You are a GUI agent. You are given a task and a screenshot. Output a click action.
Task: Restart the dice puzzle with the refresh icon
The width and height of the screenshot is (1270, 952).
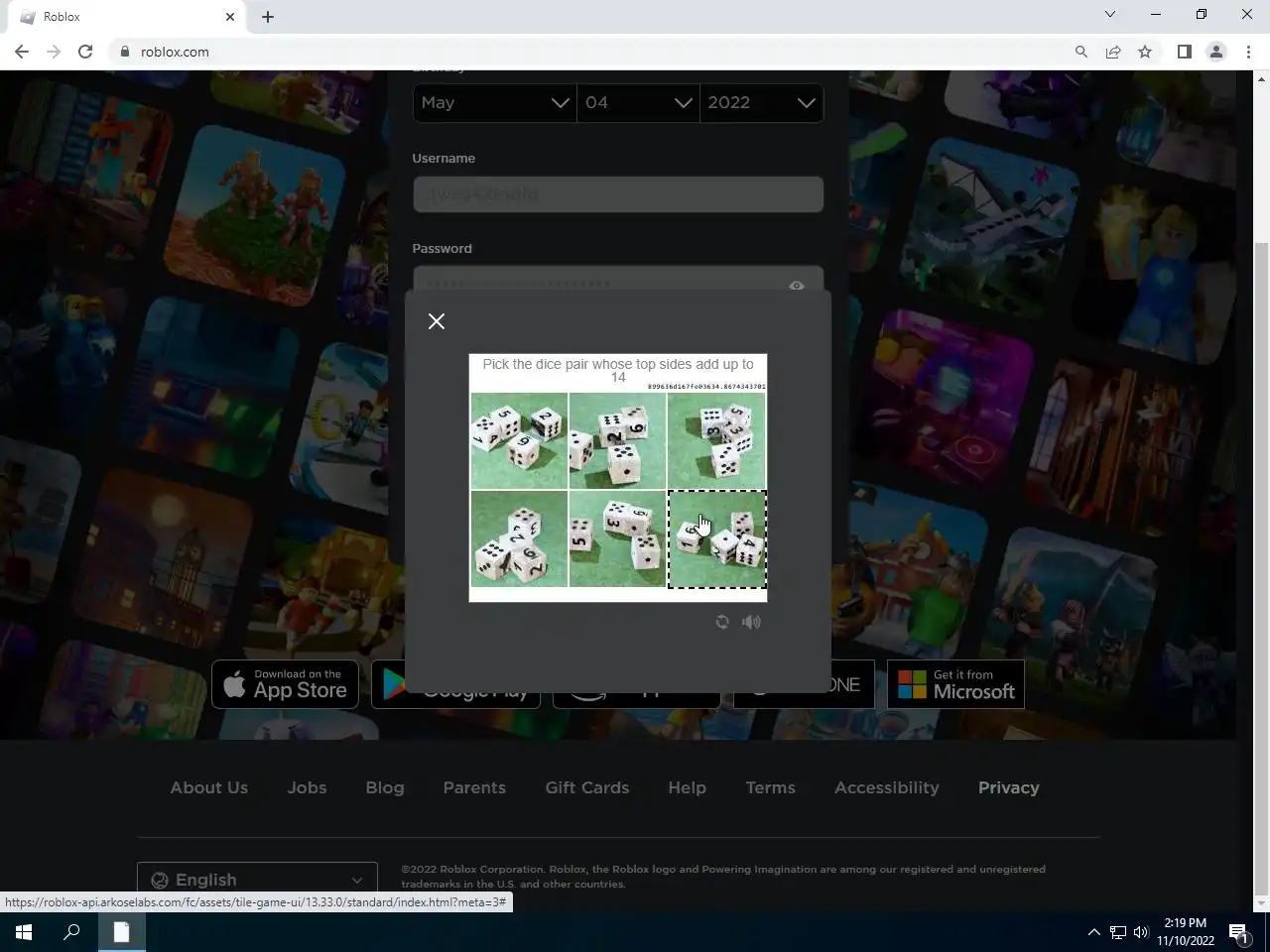click(x=722, y=622)
